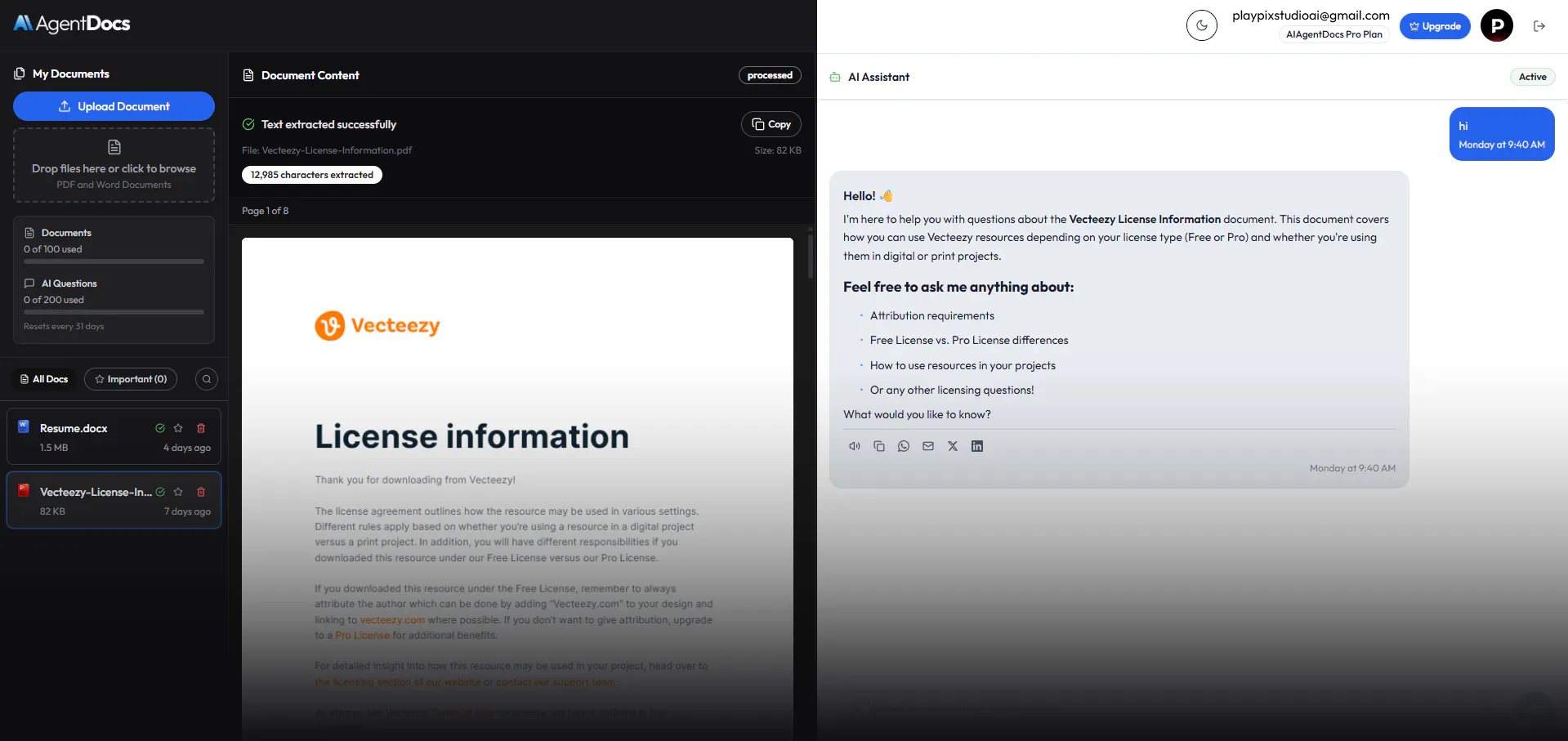Image resolution: width=1568 pixels, height=741 pixels.
Task: Click the 12,985 characters extracted badge
Action: [x=311, y=175]
